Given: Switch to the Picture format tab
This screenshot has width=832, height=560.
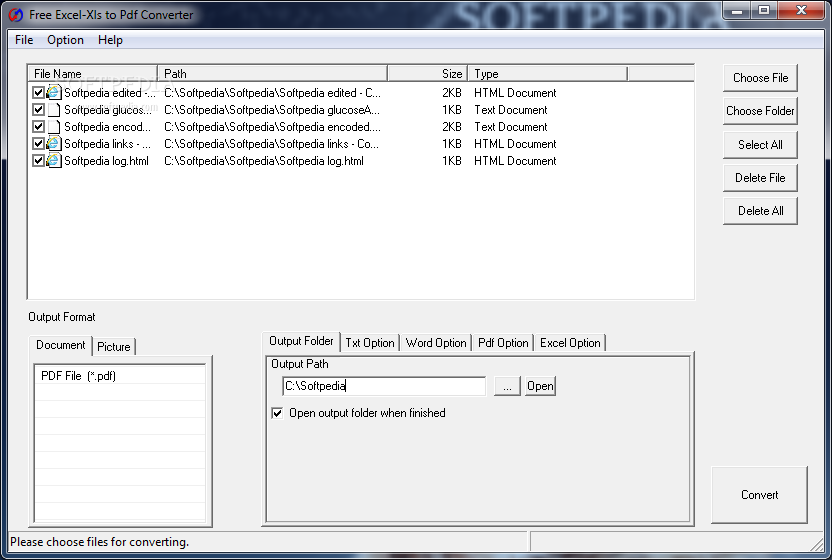Looking at the screenshot, I should (x=114, y=347).
